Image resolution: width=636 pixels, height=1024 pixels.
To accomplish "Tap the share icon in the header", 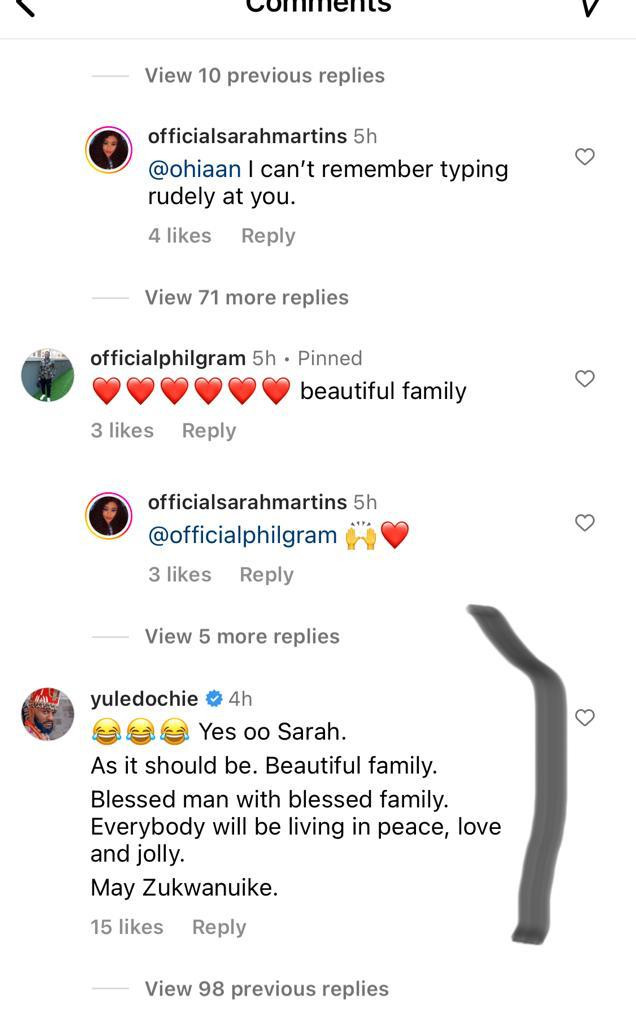I will click(590, 8).
